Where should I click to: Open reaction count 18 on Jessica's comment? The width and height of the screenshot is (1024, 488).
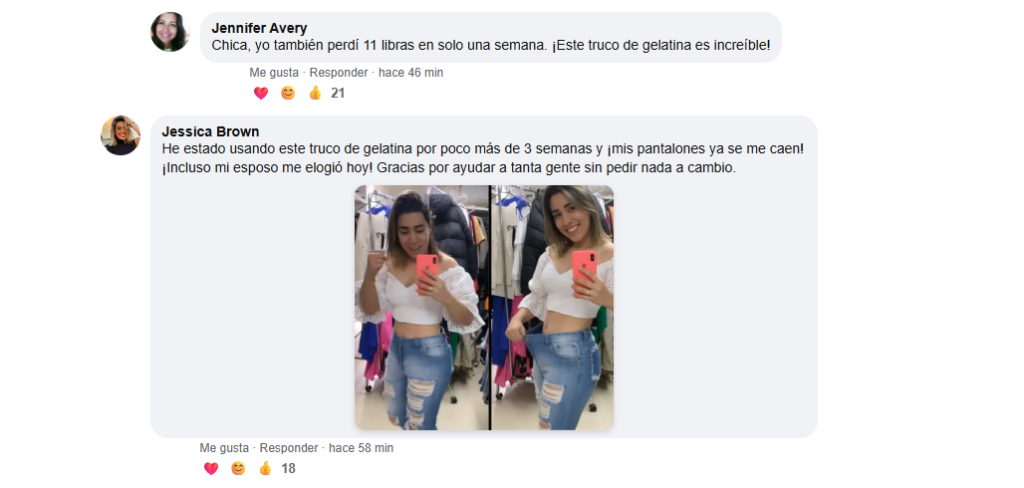(x=288, y=468)
